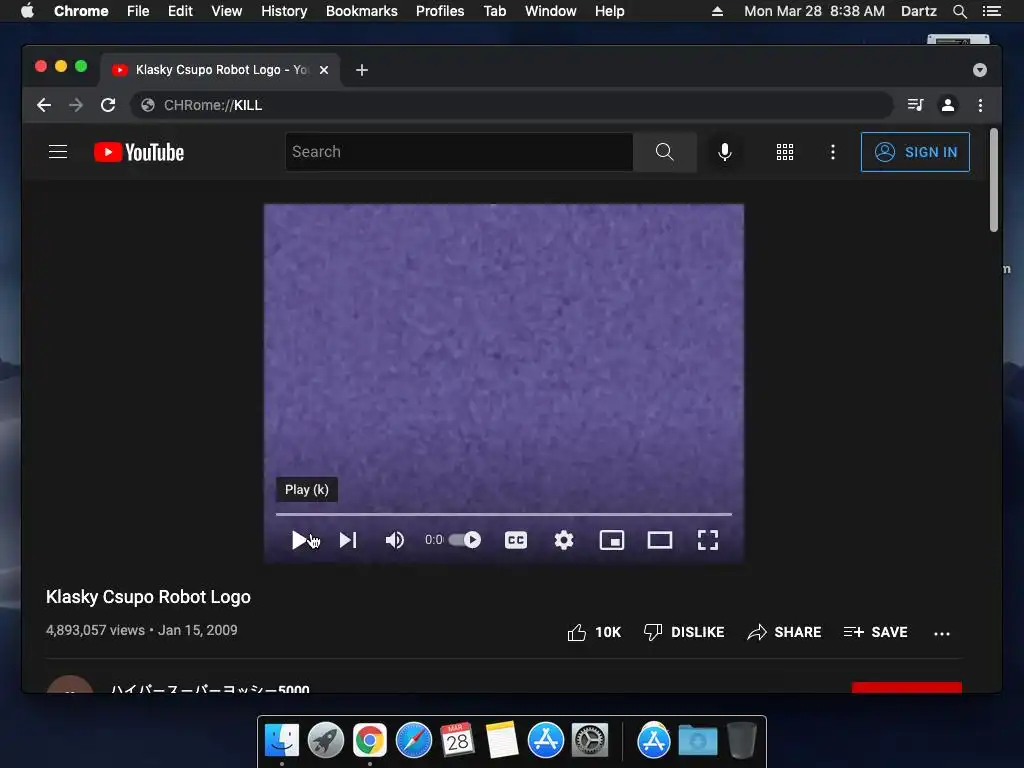Open the File menu
Viewport: 1024px width, 768px height.
point(138,11)
